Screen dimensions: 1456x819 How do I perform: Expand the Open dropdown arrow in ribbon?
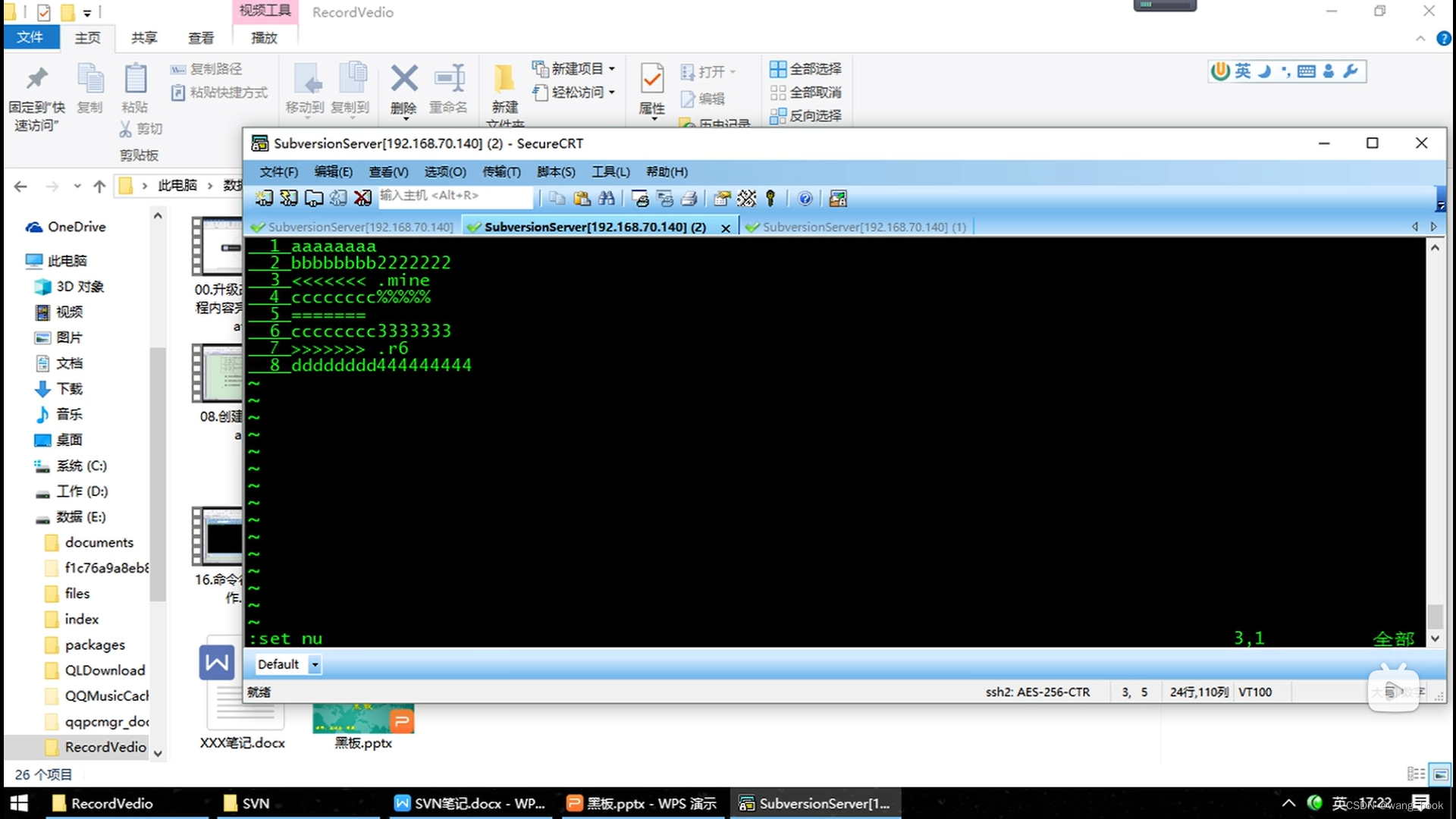point(733,71)
